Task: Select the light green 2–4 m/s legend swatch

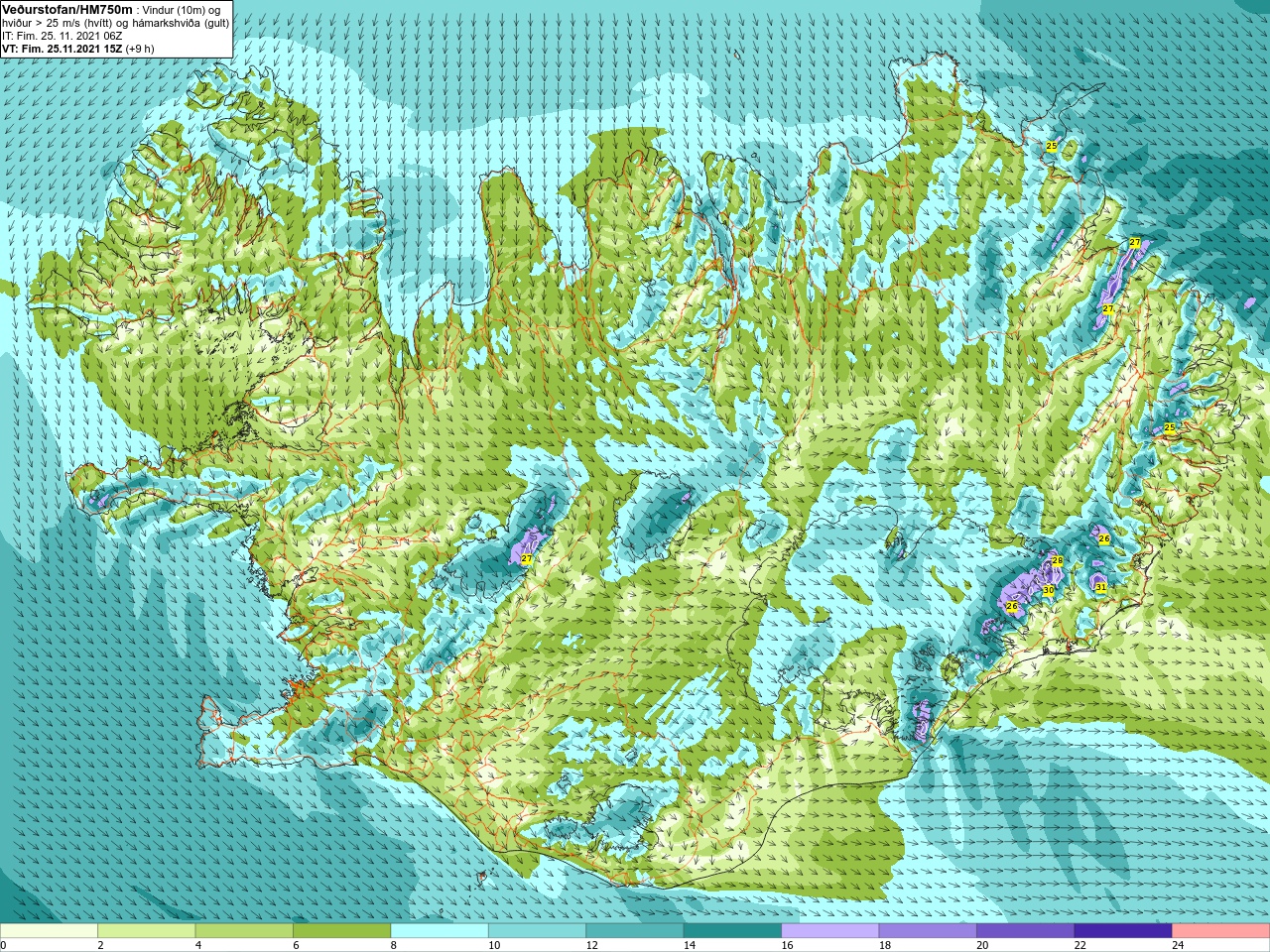Action: (147, 931)
